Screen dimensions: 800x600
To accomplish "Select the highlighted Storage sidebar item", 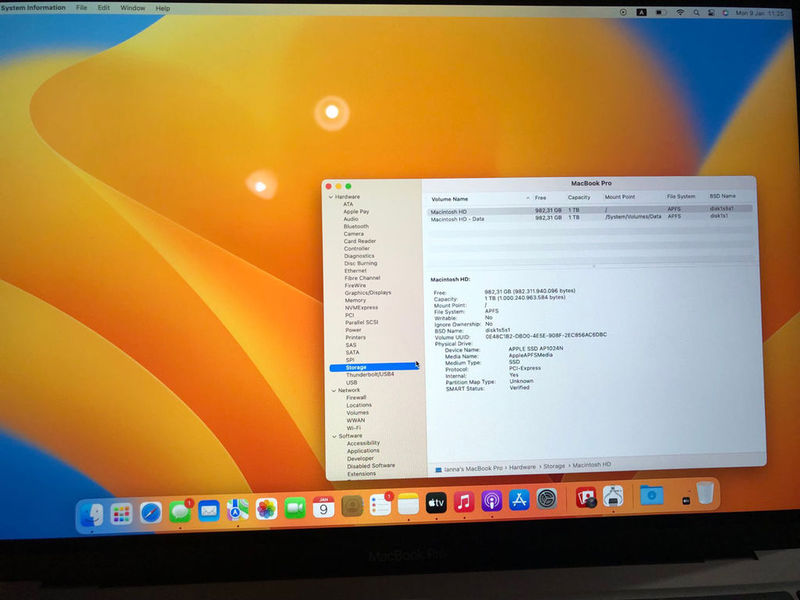I will [x=374, y=367].
